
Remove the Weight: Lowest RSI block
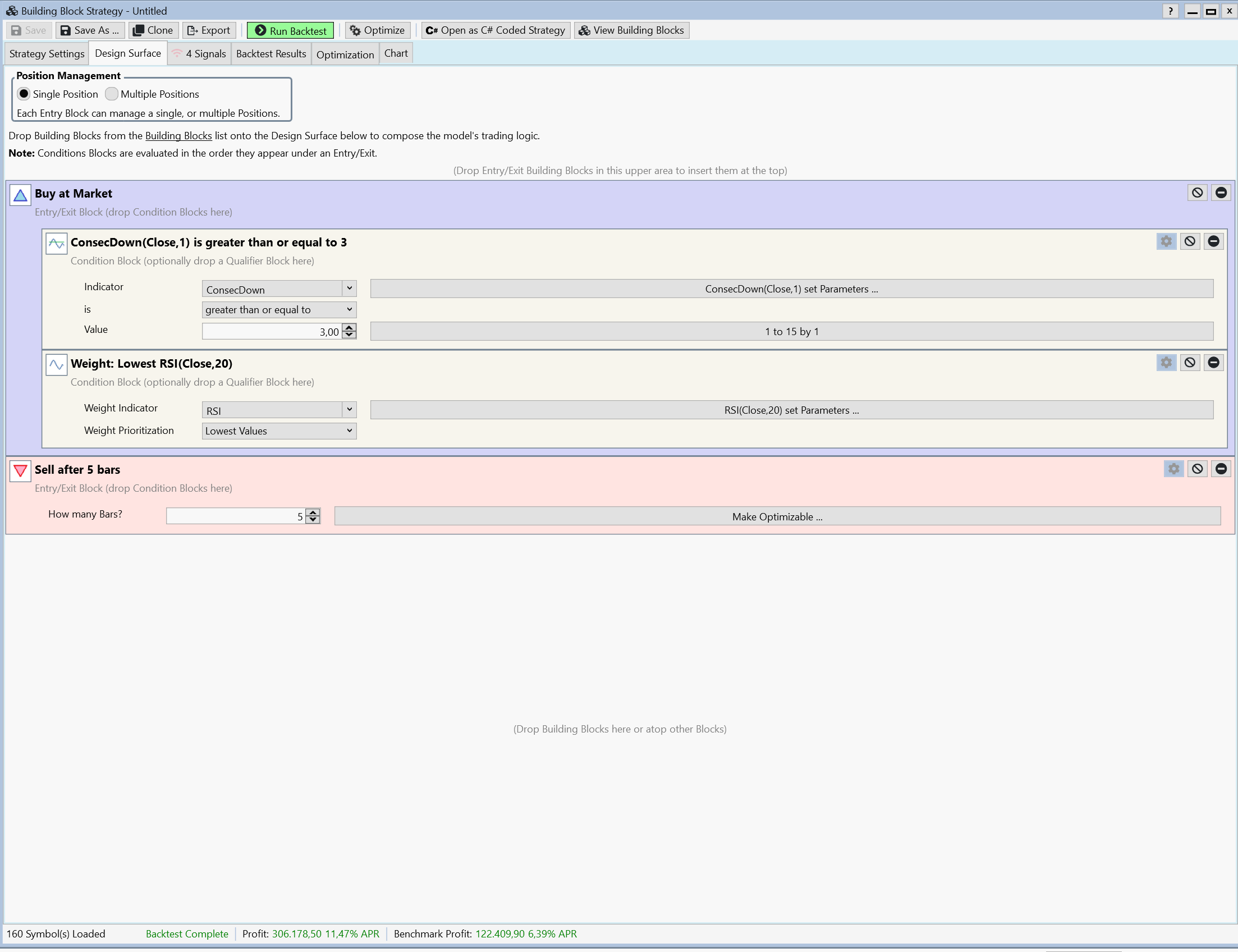[1214, 363]
